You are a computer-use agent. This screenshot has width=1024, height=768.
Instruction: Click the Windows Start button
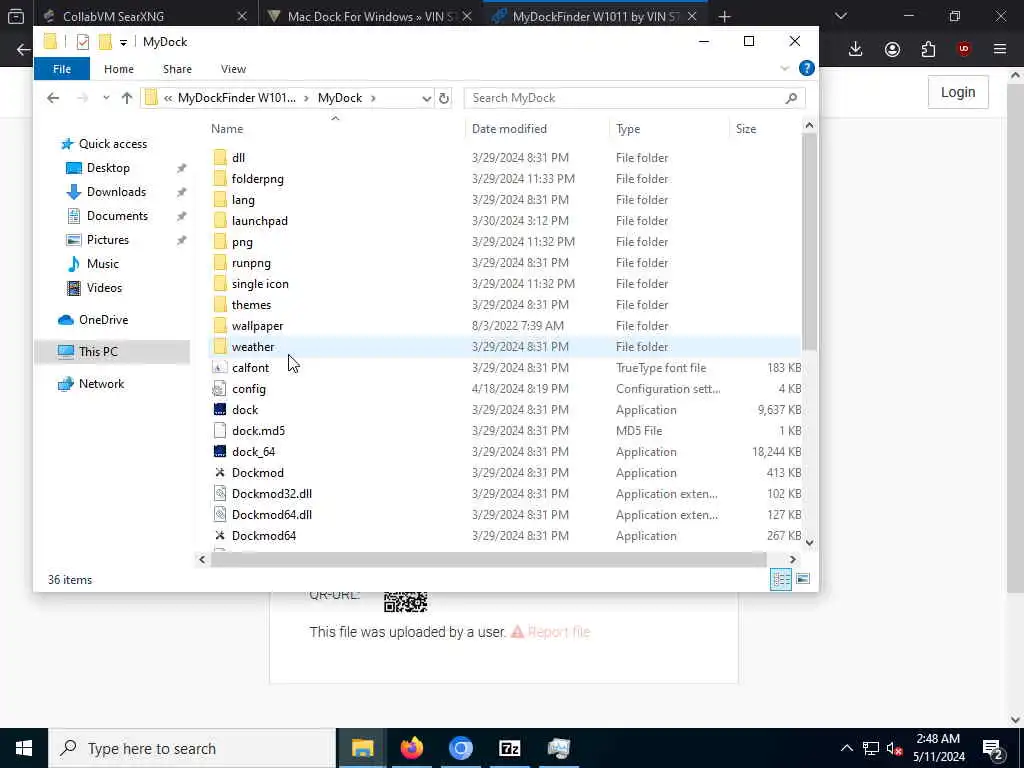(24, 748)
